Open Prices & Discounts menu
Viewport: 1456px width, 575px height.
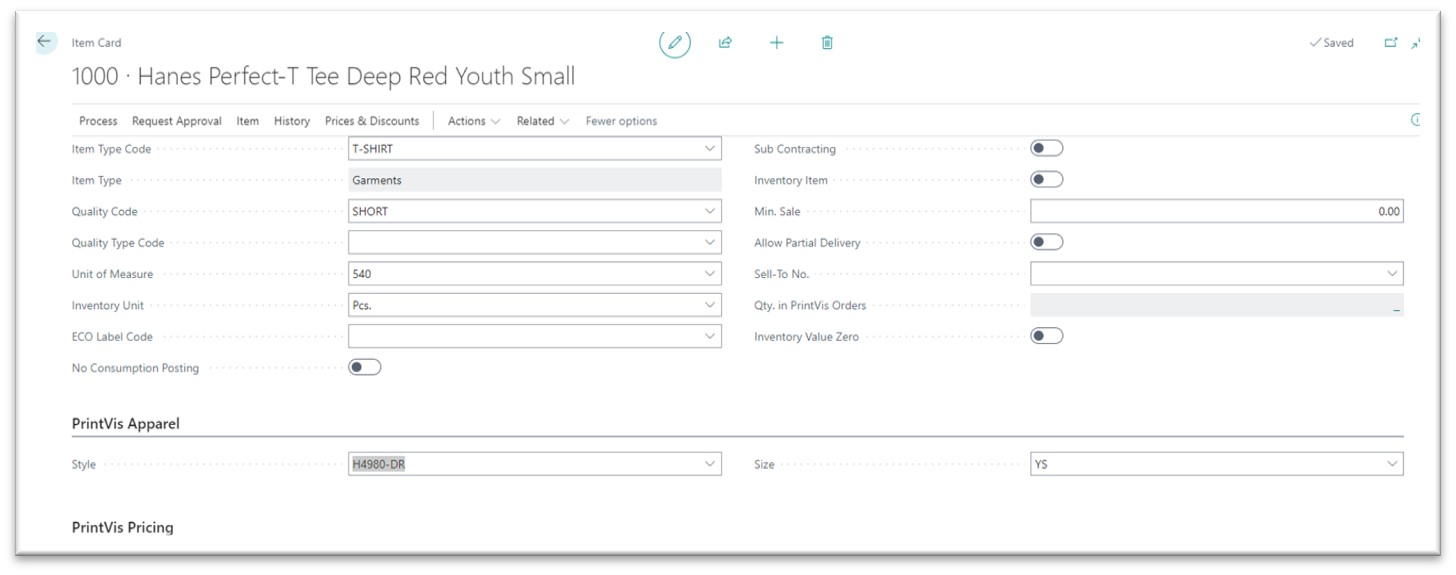point(372,121)
